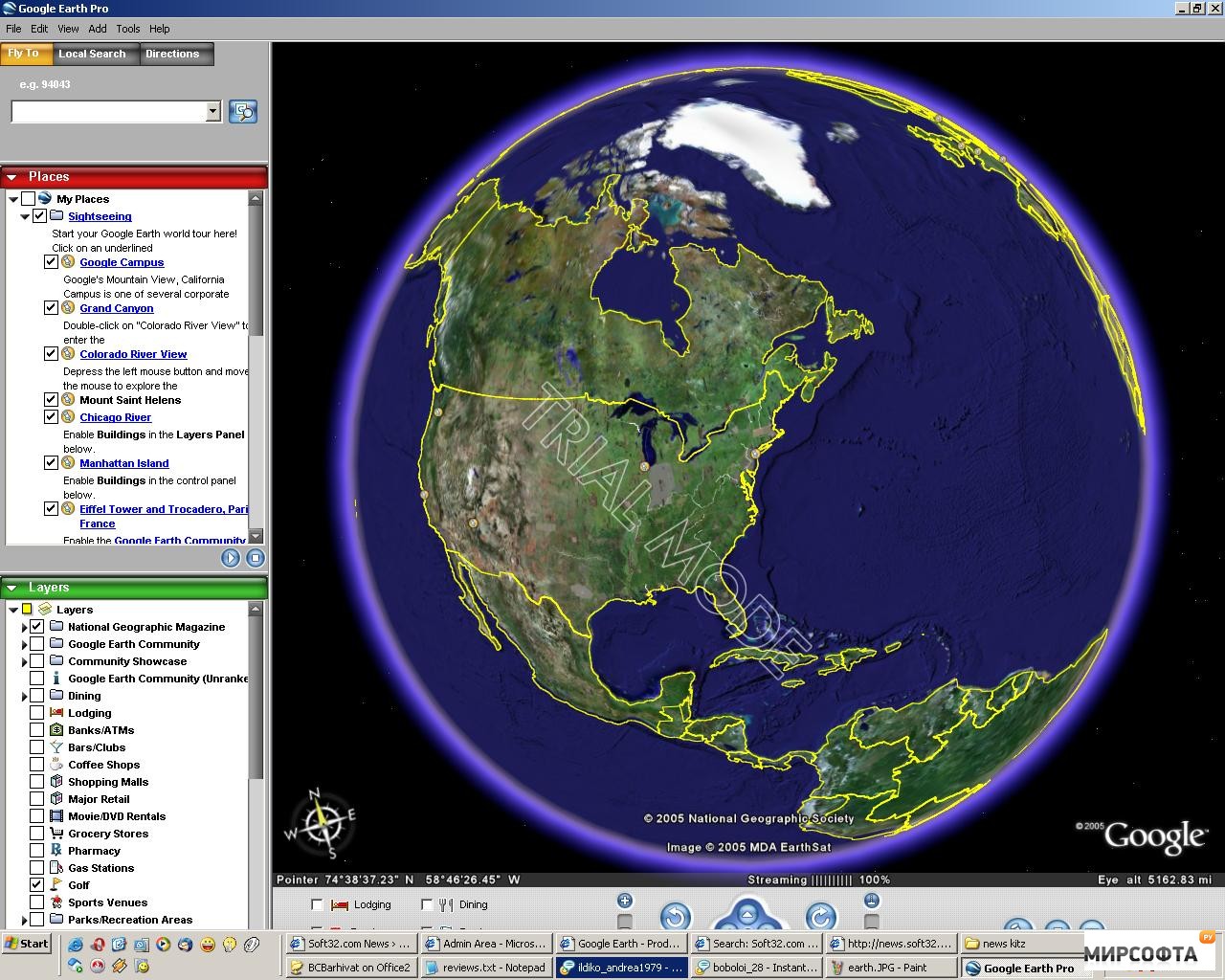Click the Chicago placemark on the globe
The width and height of the screenshot is (1225, 980).
pos(645,466)
